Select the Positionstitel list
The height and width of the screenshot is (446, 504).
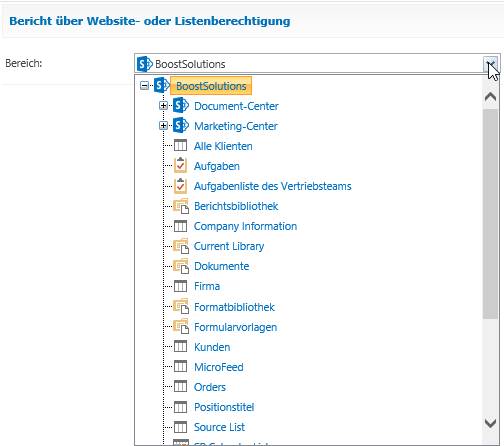(224, 407)
